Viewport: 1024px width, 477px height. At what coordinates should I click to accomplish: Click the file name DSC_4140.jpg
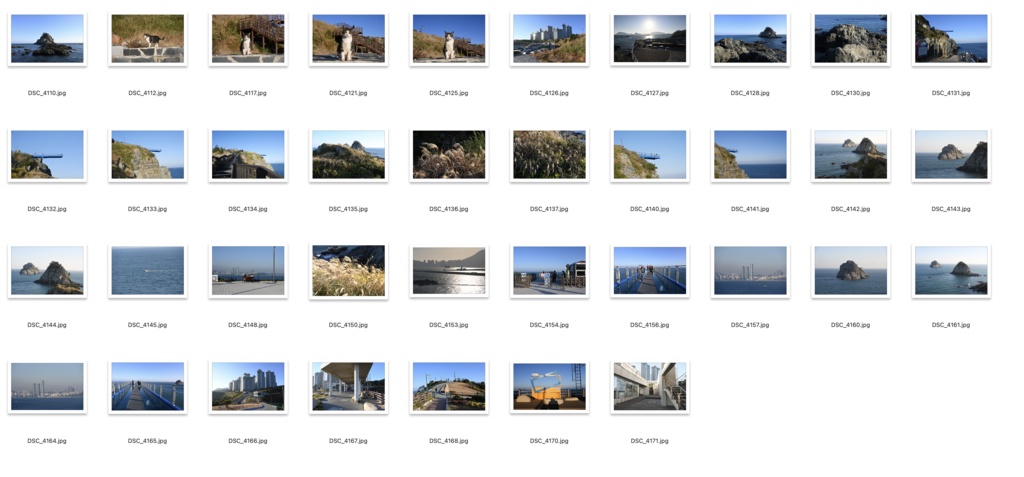[650, 209]
